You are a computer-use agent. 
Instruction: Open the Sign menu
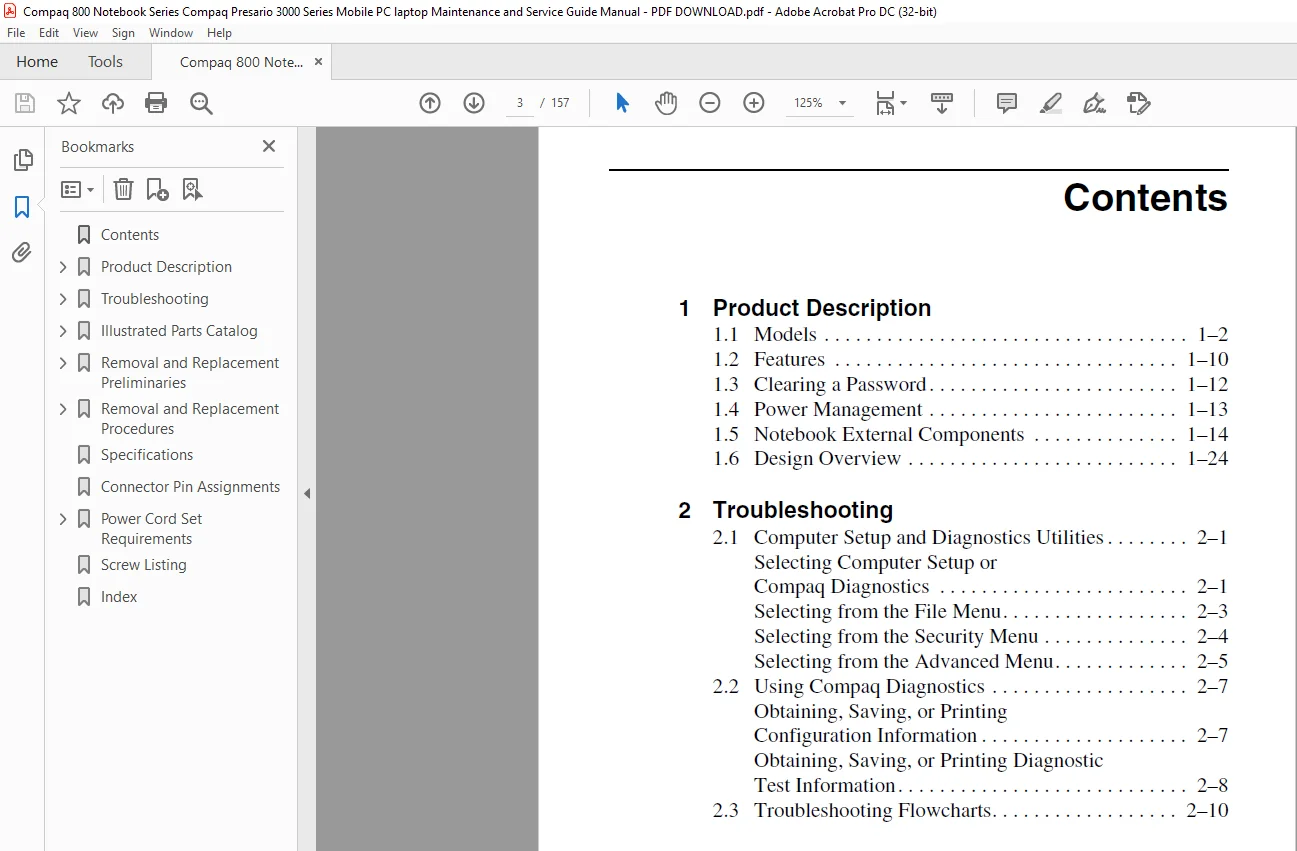coord(123,33)
